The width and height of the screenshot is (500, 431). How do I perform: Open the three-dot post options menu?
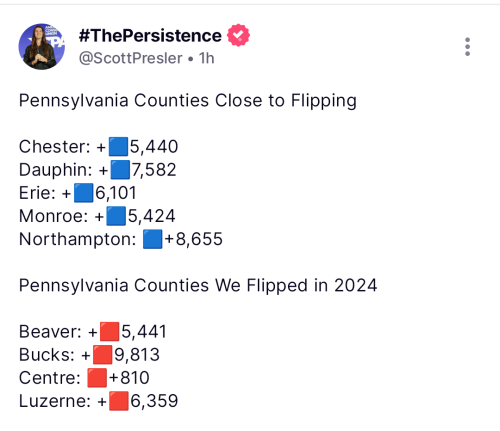pyautogui.click(x=467, y=47)
